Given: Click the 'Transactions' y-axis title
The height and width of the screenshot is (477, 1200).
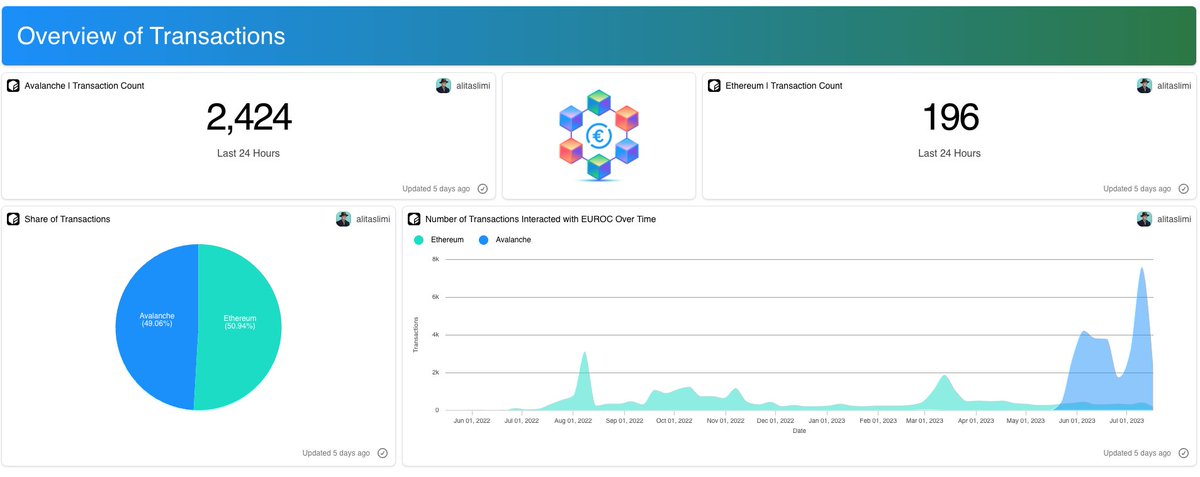Looking at the screenshot, I should [x=417, y=335].
